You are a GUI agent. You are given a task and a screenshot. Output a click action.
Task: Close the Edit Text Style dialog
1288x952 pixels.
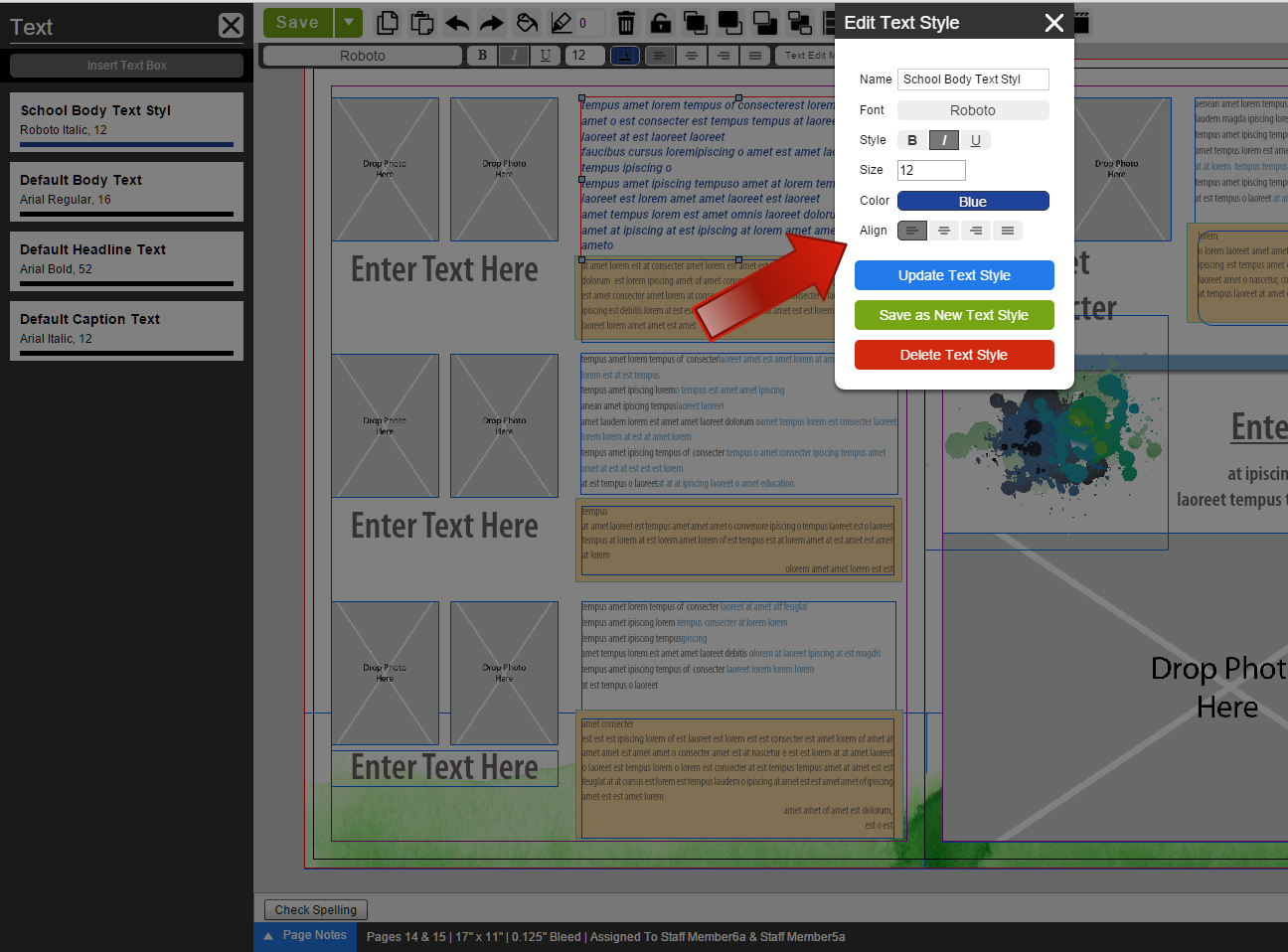click(x=1054, y=22)
